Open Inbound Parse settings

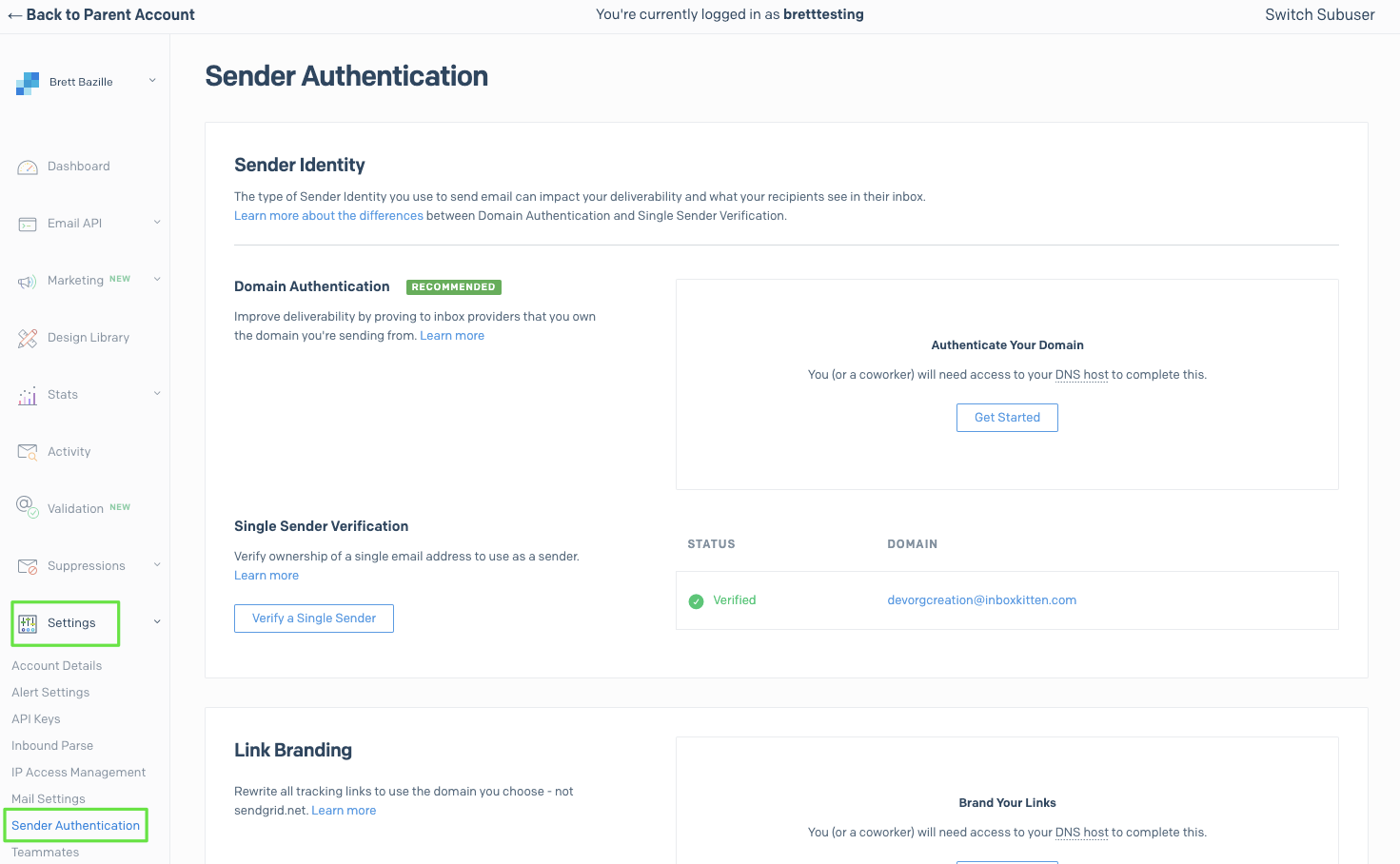(52, 746)
